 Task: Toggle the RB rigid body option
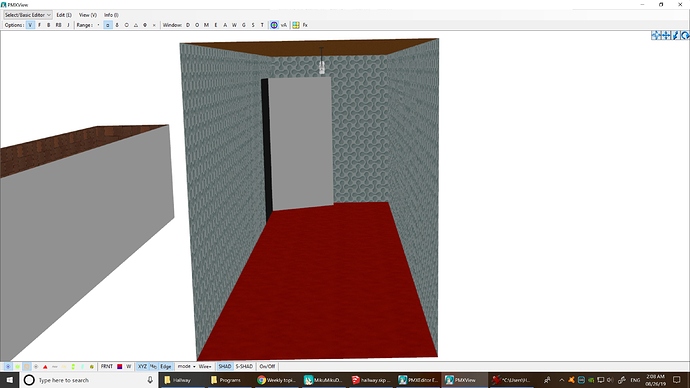pyautogui.click(x=58, y=25)
